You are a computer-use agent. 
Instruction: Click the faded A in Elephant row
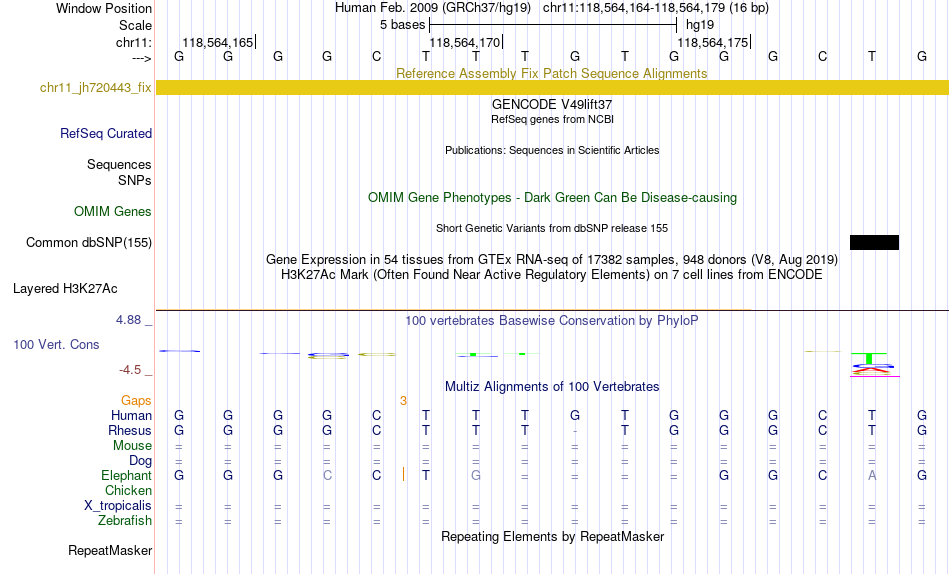pos(872,476)
